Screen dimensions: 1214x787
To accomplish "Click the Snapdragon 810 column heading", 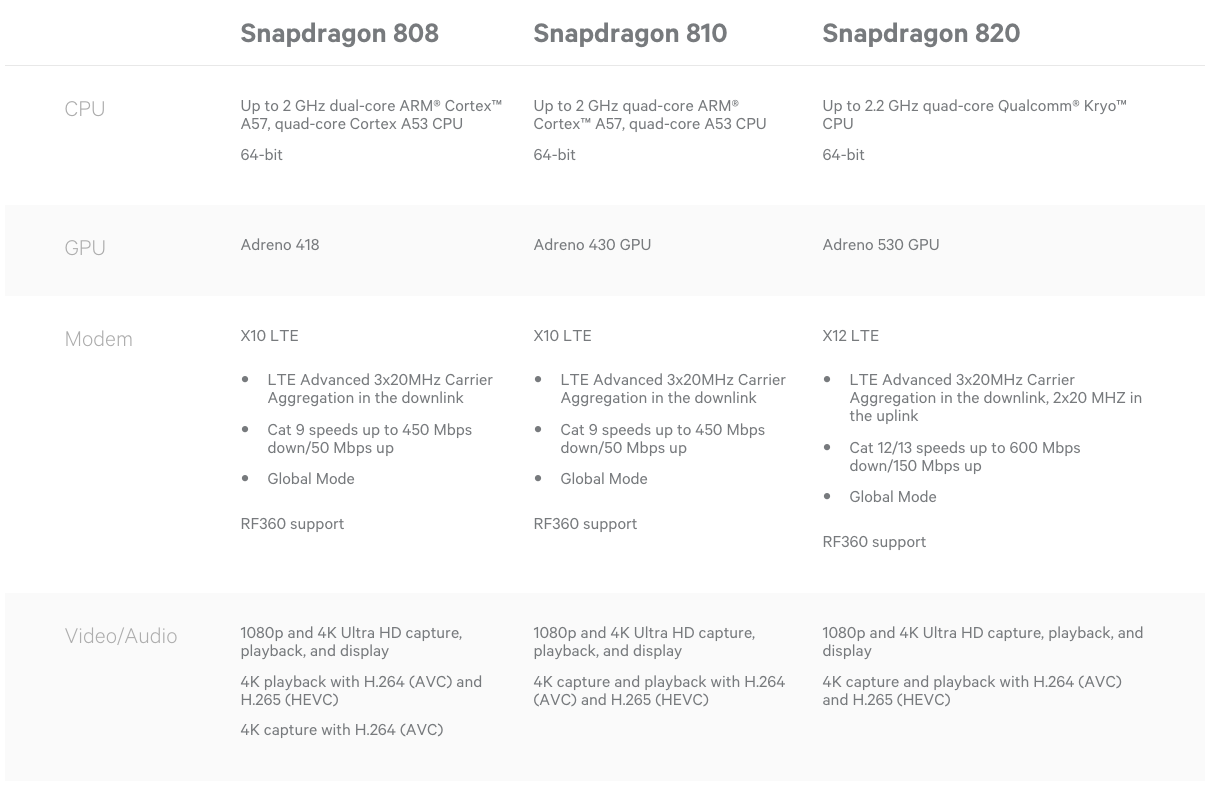I will (630, 33).
